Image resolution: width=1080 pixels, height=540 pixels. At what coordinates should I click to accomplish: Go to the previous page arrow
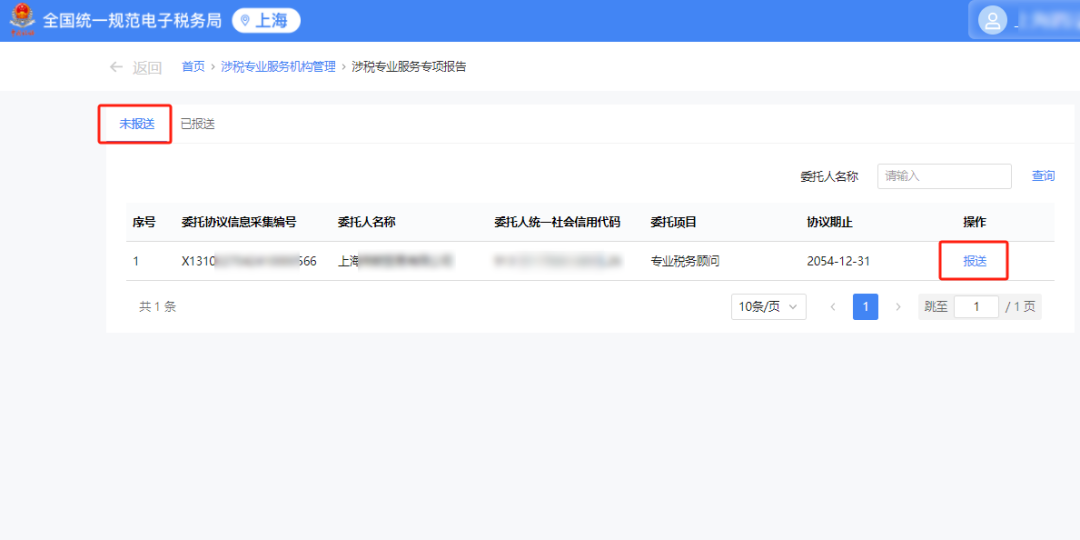pos(833,307)
